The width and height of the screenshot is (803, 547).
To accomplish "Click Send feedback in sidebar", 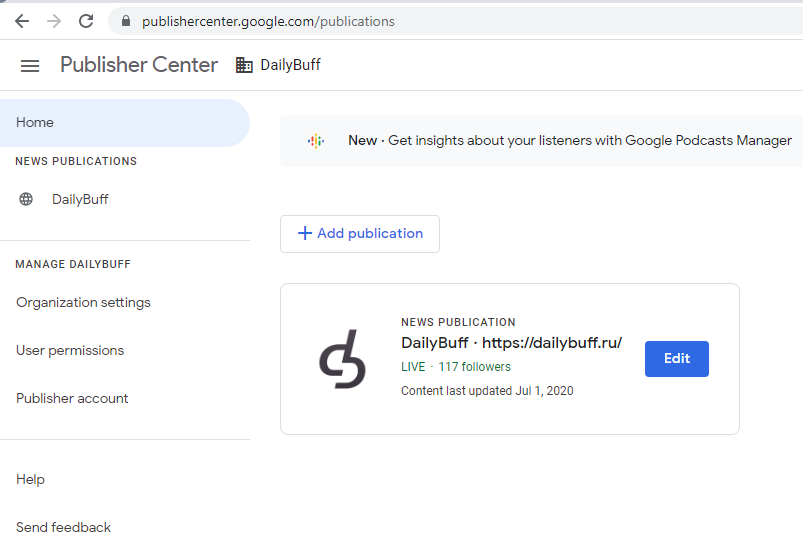I will (63, 528).
